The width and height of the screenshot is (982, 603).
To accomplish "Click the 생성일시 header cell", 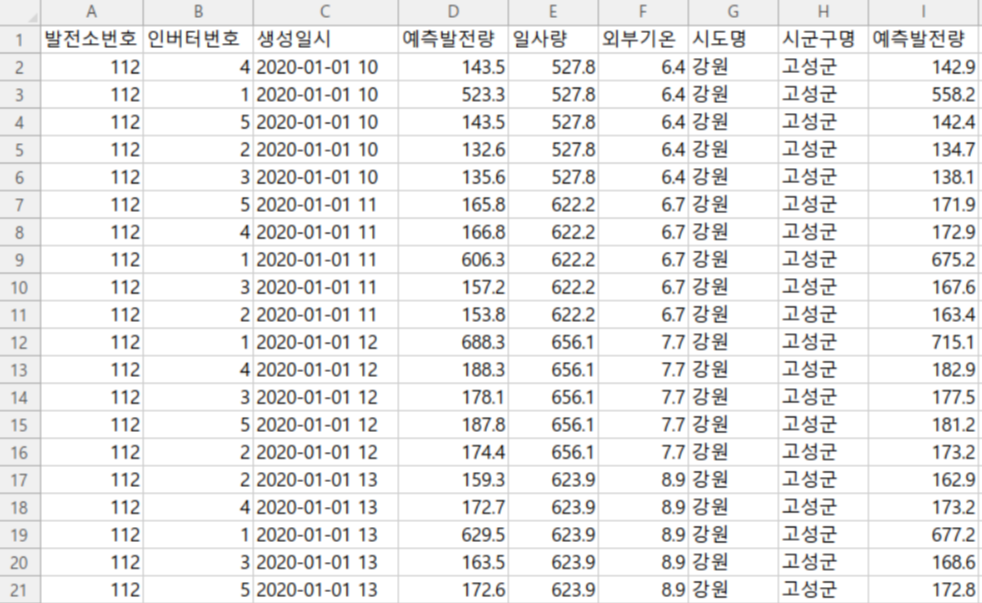I will 326,39.
